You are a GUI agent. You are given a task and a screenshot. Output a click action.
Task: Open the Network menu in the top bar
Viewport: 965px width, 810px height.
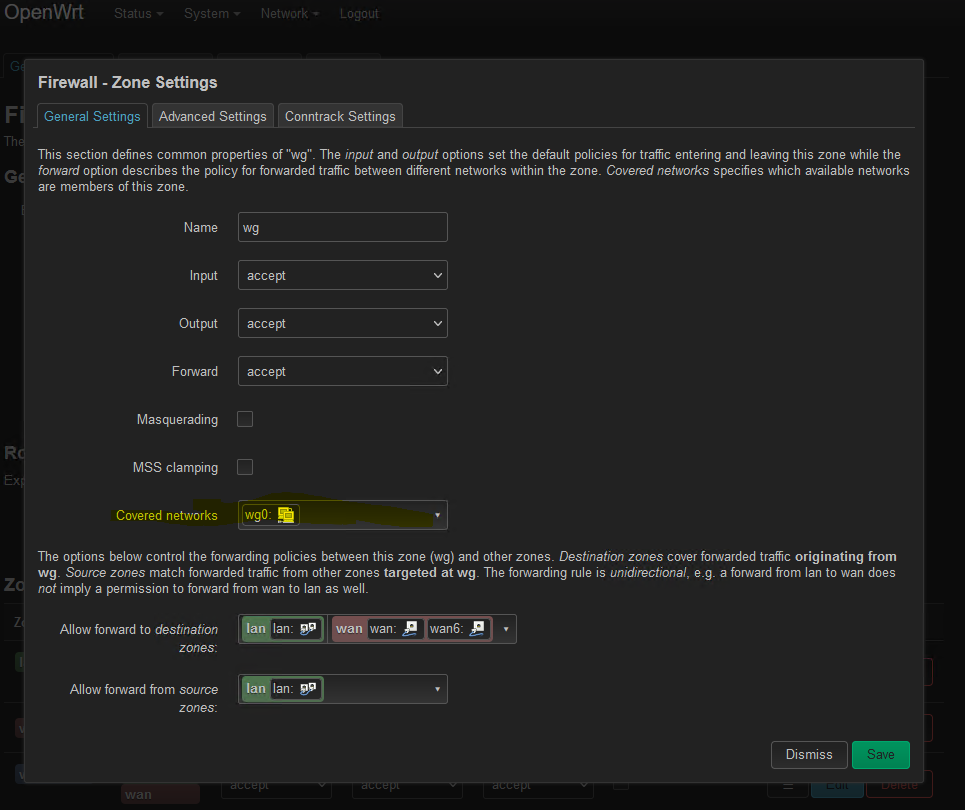click(x=289, y=14)
